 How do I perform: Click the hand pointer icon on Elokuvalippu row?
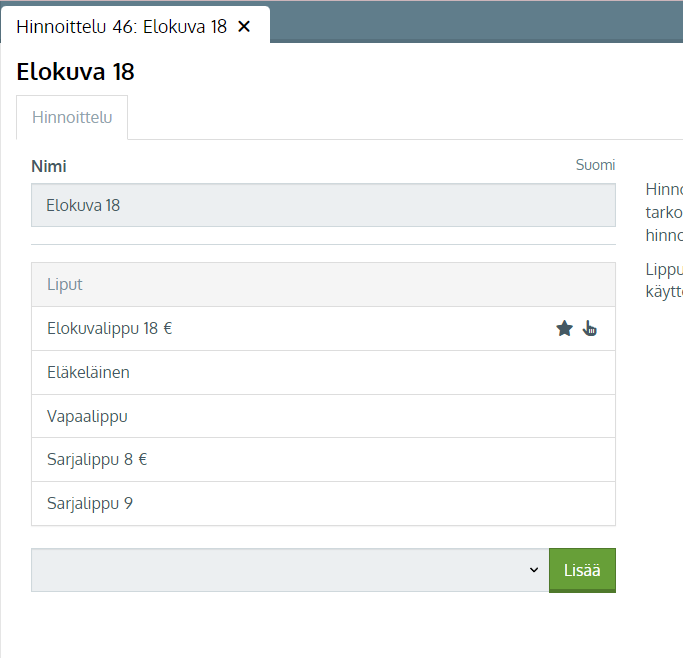(x=590, y=328)
